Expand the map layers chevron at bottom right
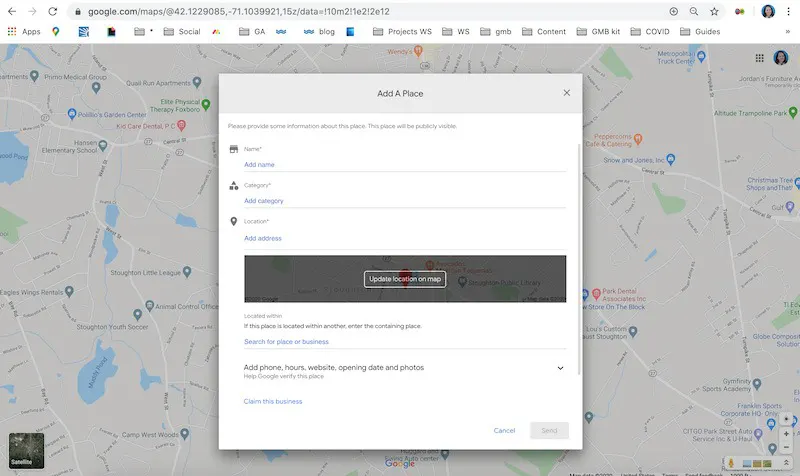The height and width of the screenshot is (476, 800). coord(786,463)
